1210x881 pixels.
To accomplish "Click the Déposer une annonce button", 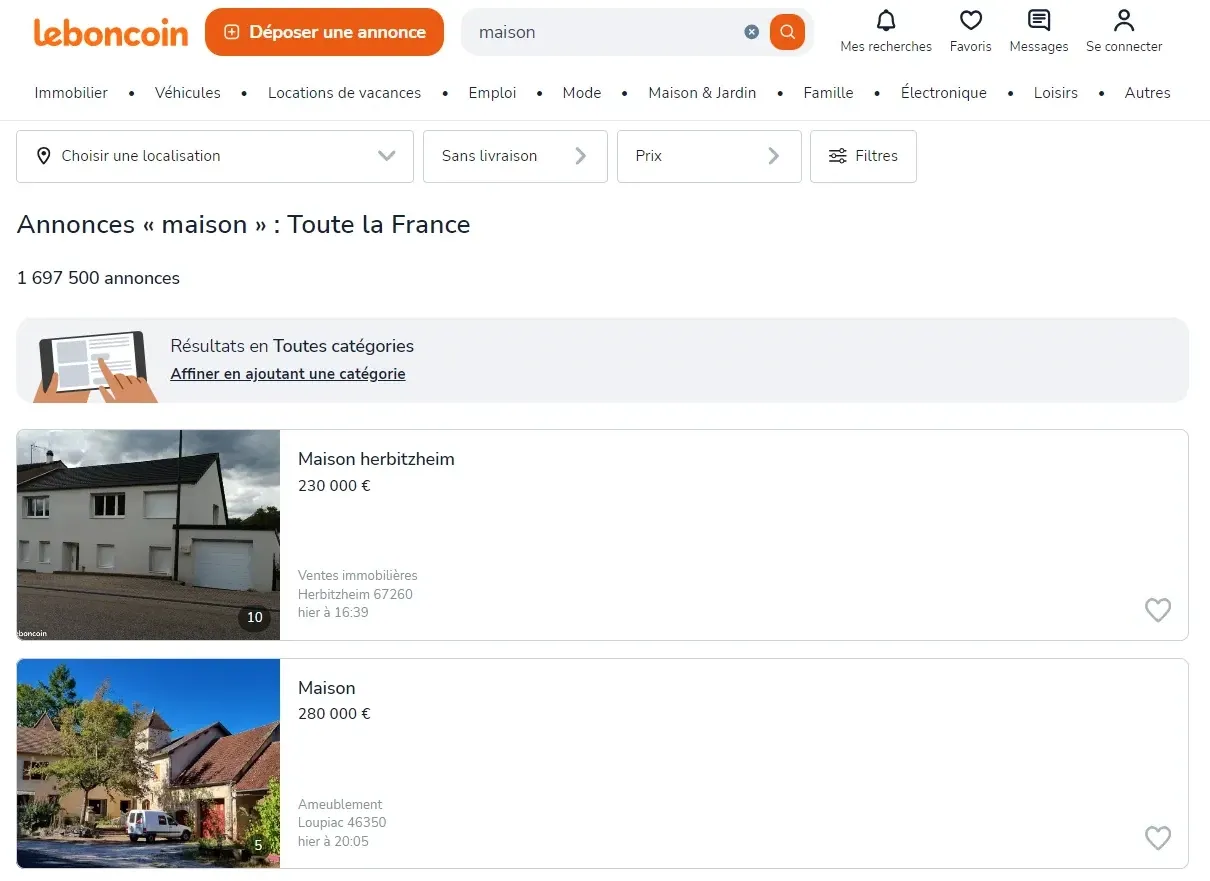I will [x=324, y=32].
